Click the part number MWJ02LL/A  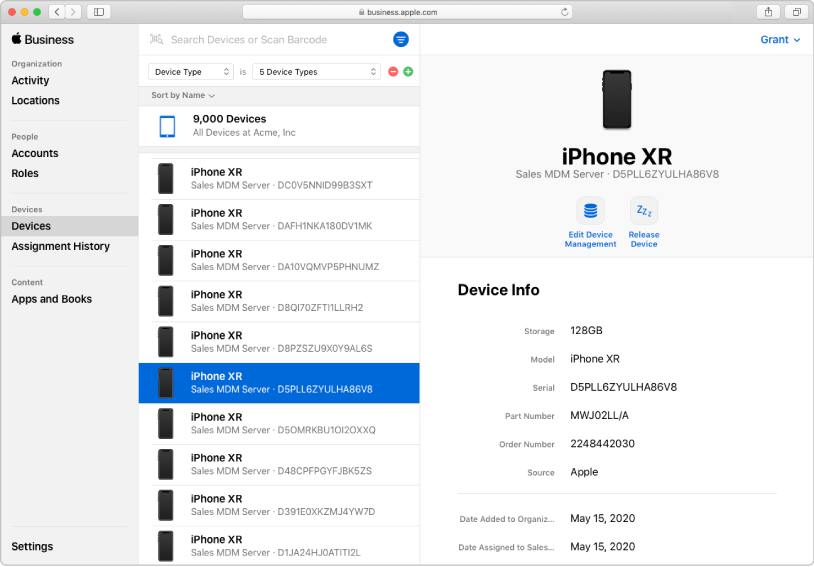click(x=600, y=416)
